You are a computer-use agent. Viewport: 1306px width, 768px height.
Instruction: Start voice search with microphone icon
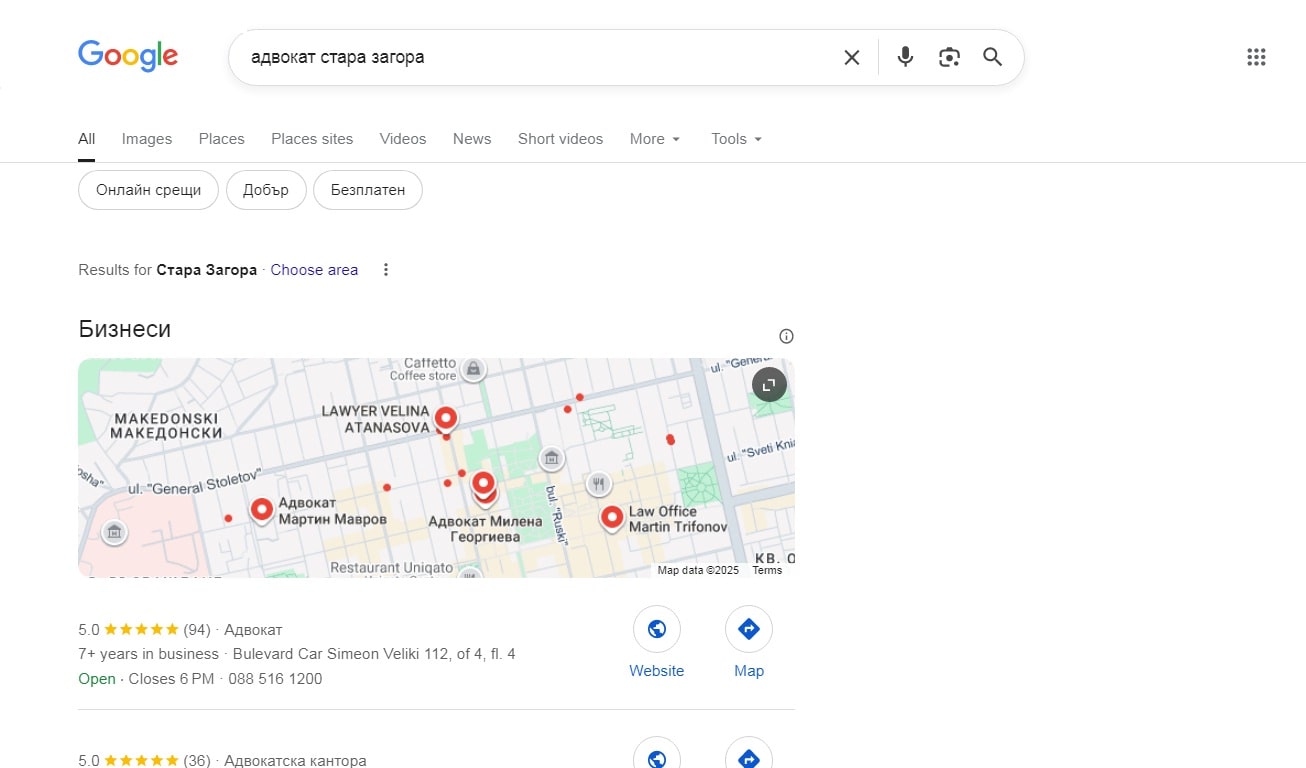(905, 57)
